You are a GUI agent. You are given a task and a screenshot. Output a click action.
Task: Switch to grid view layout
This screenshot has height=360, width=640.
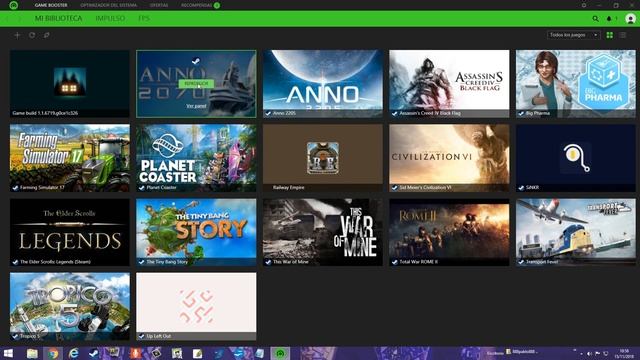coord(609,35)
